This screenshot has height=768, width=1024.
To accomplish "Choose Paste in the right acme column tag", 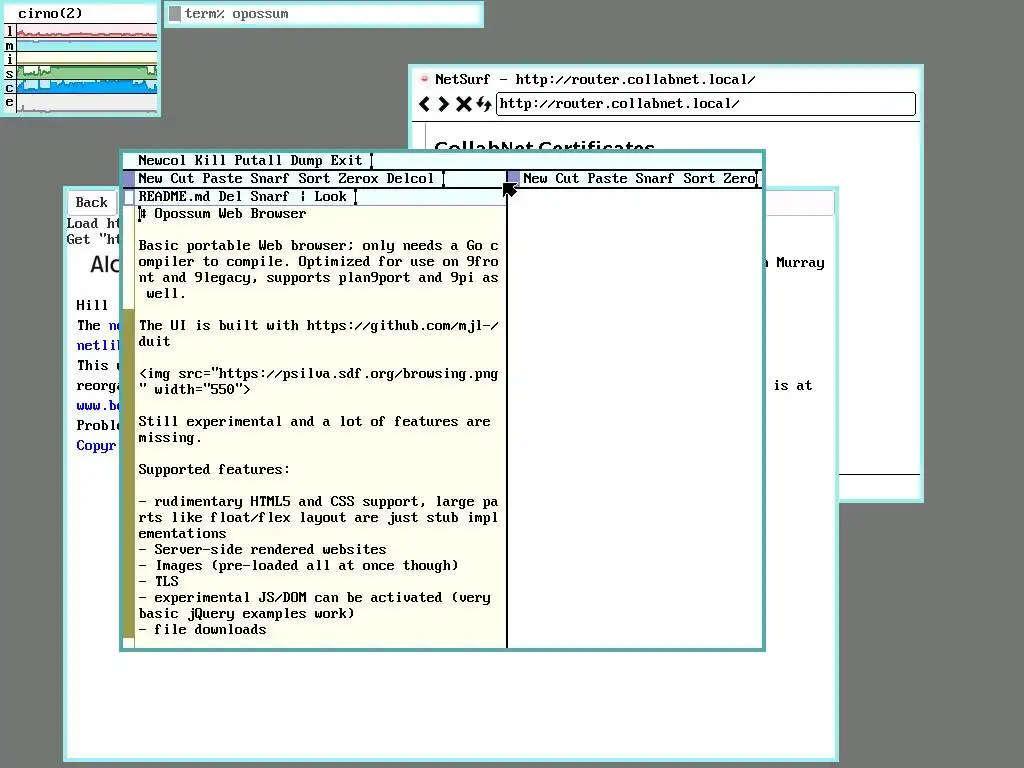I will click(x=607, y=178).
